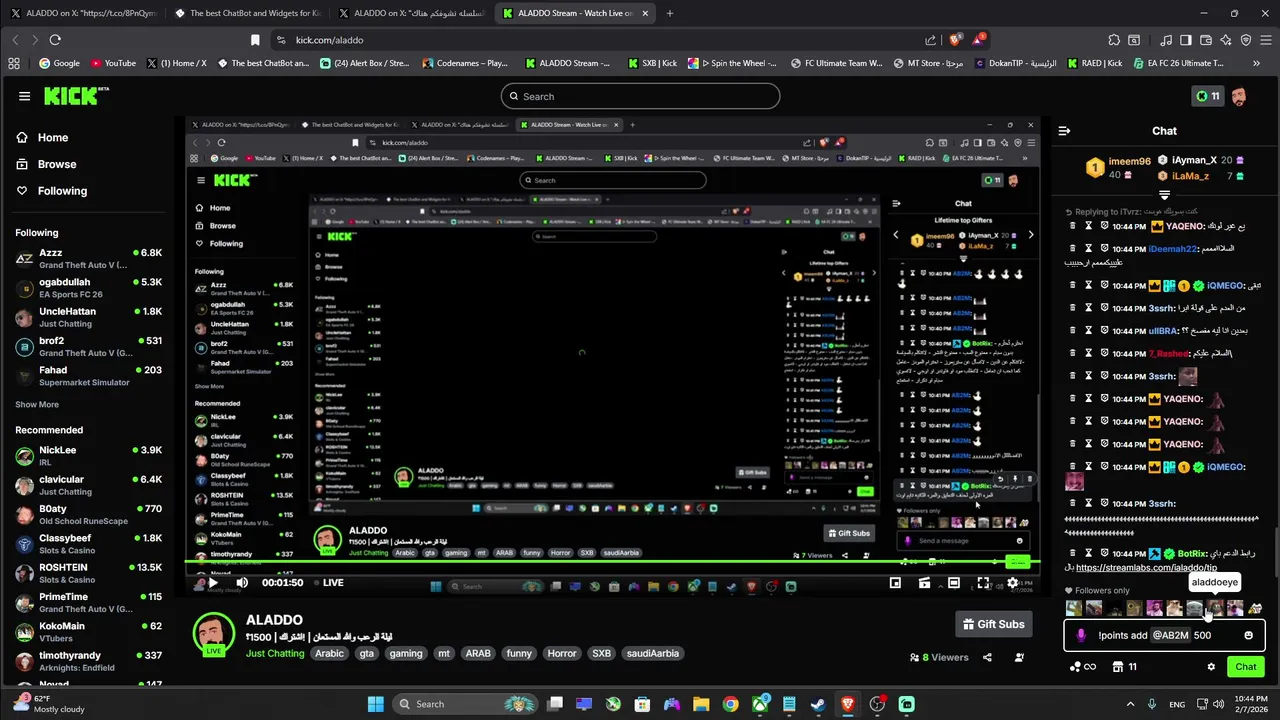Mute the stream volume
This screenshot has width=1280, height=720.
tap(241, 582)
